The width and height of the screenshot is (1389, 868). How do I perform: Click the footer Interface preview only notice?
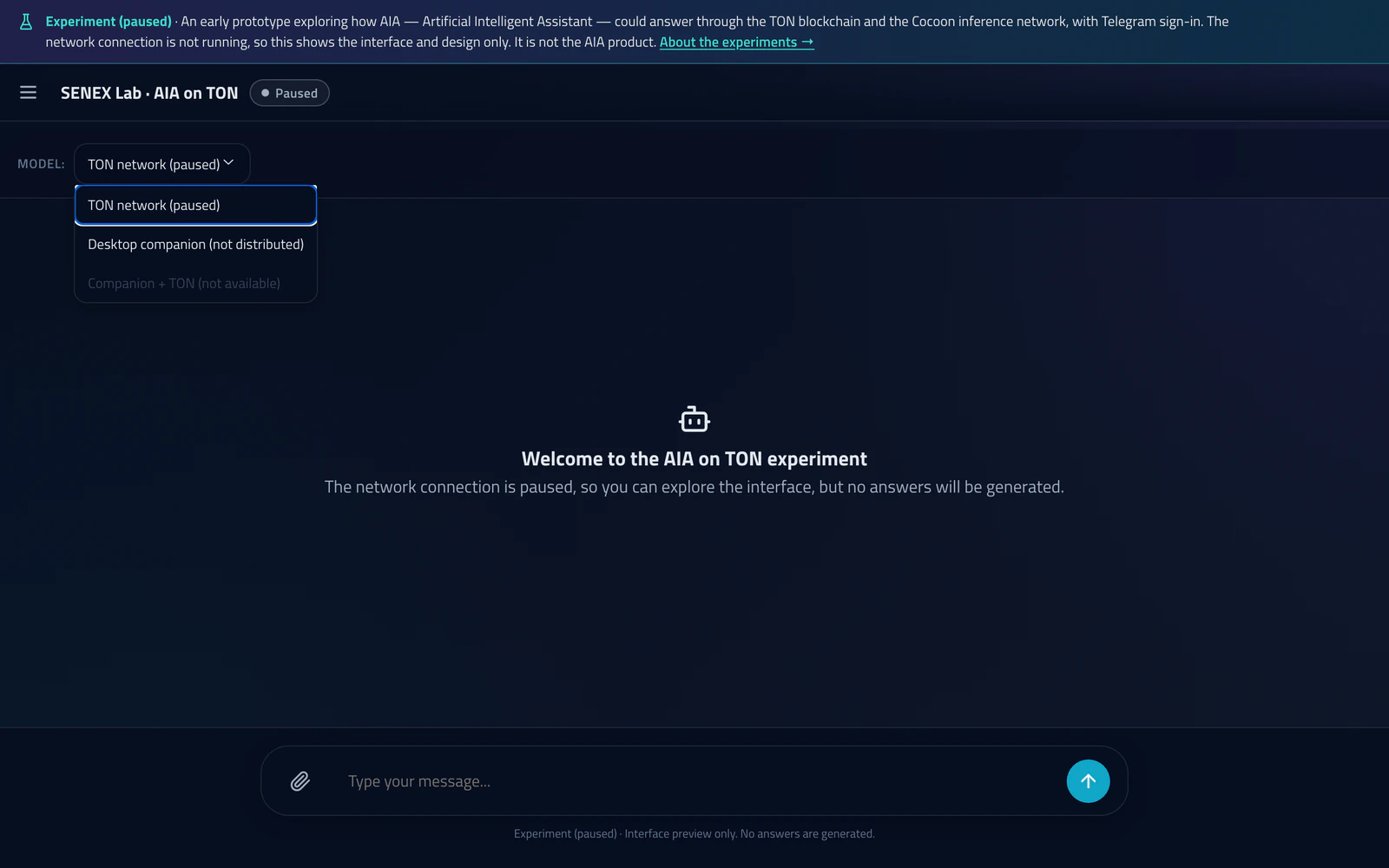(x=694, y=833)
